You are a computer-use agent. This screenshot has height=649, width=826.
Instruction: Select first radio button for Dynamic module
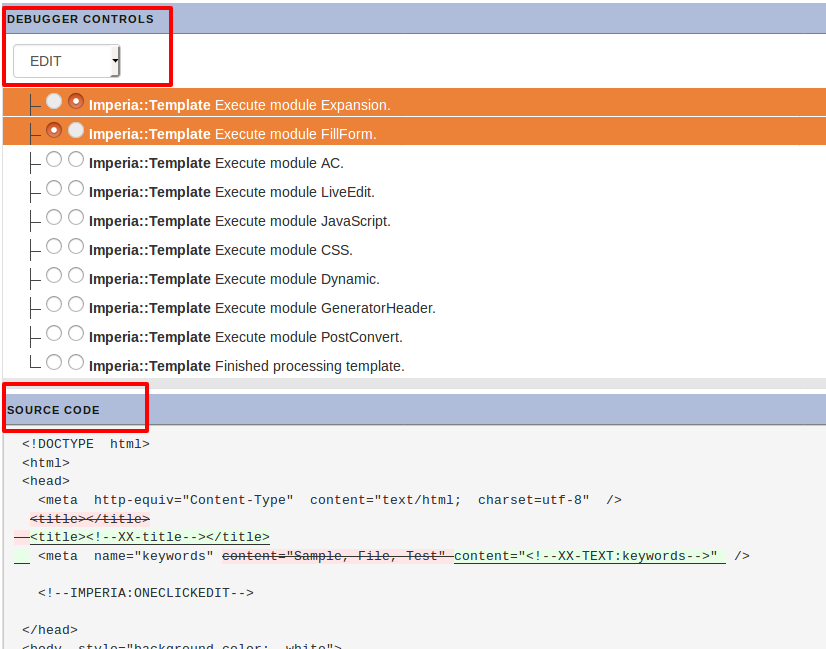tap(54, 275)
